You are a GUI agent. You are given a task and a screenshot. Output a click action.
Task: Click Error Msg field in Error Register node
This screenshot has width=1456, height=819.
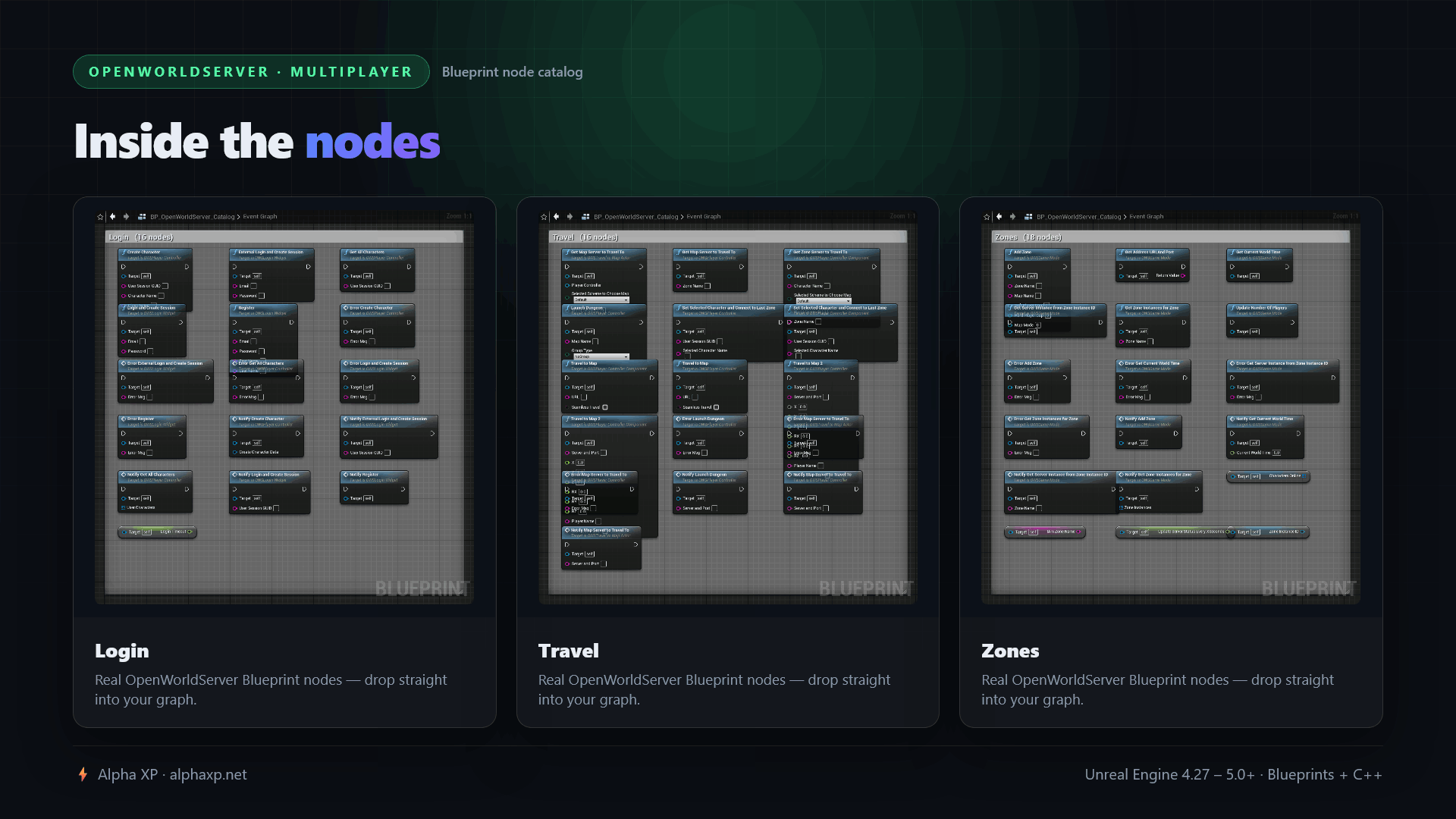(x=149, y=453)
